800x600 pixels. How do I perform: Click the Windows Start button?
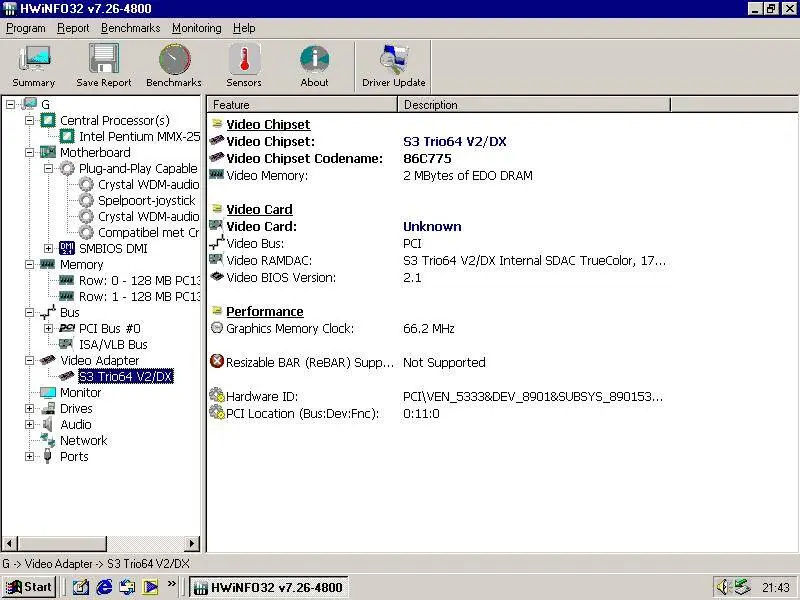coord(29,587)
